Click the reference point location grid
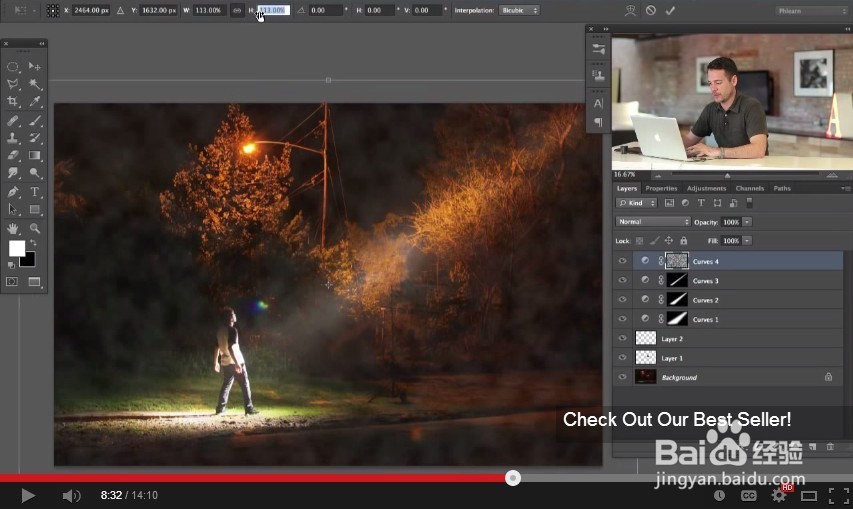The width and height of the screenshot is (853, 509). pos(53,10)
